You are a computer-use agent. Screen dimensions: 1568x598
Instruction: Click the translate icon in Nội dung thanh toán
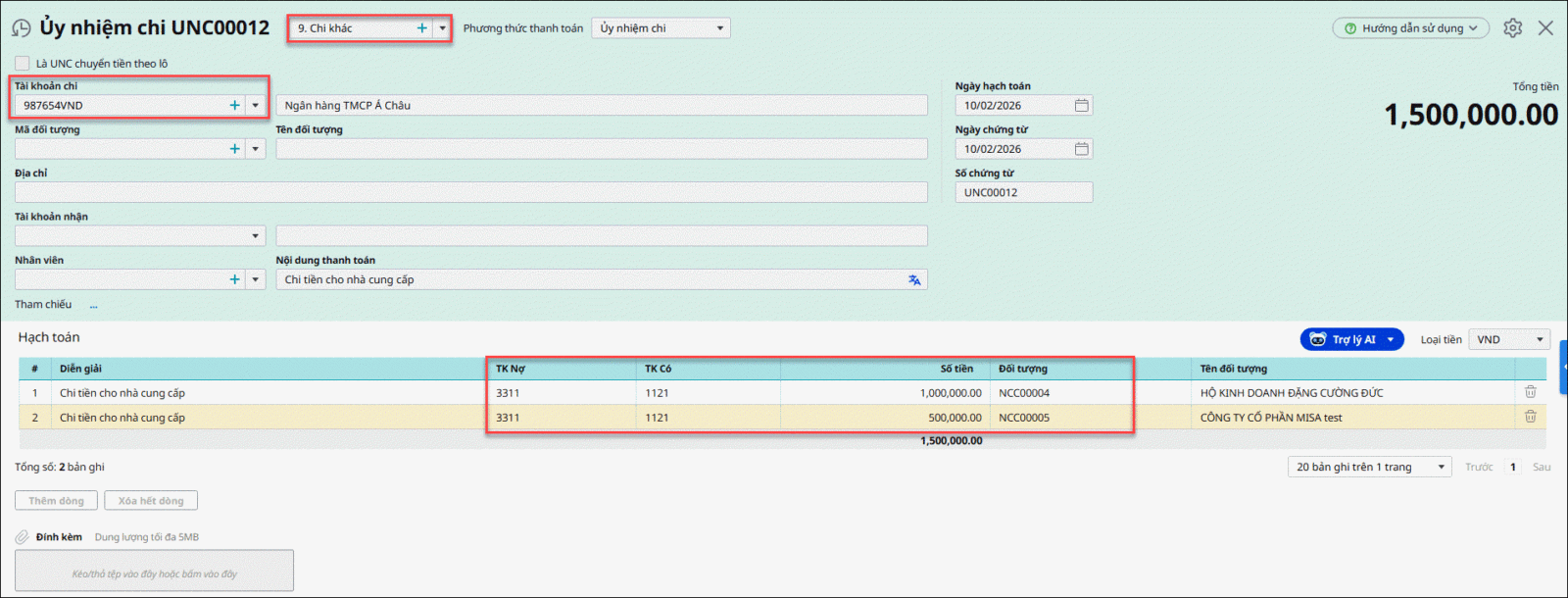(x=913, y=280)
